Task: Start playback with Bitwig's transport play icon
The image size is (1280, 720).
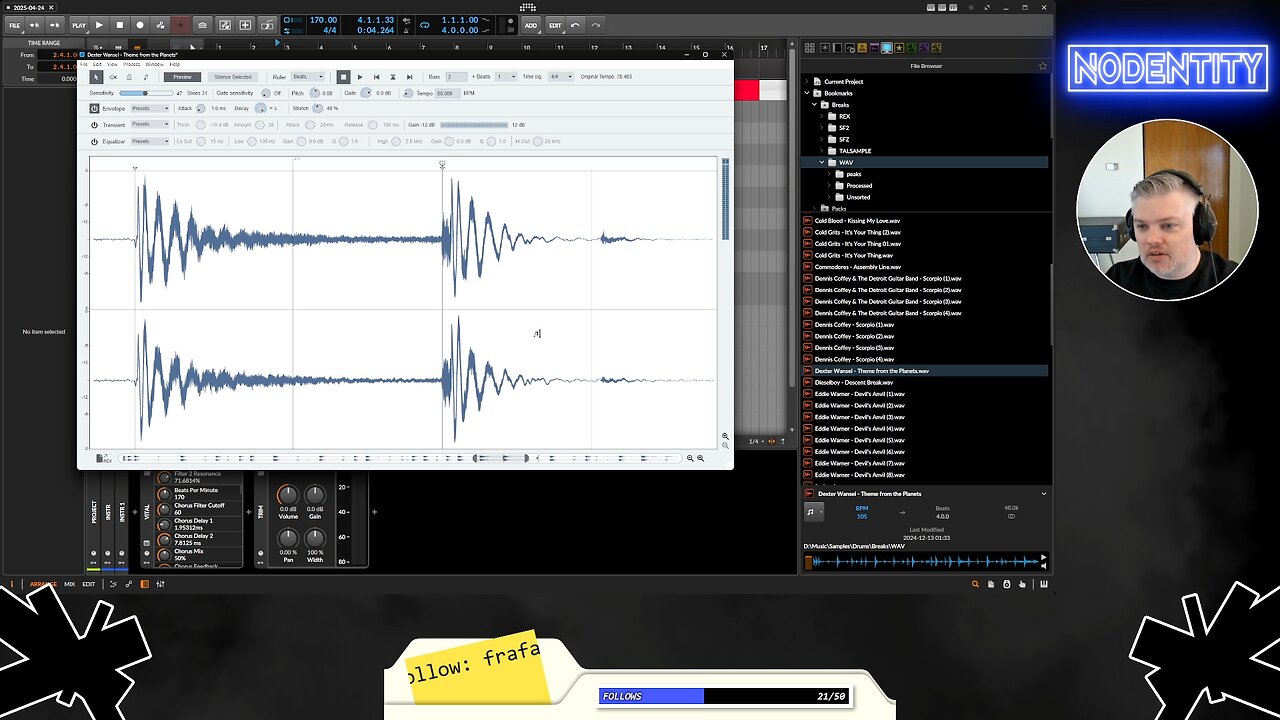Action: tap(99, 25)
